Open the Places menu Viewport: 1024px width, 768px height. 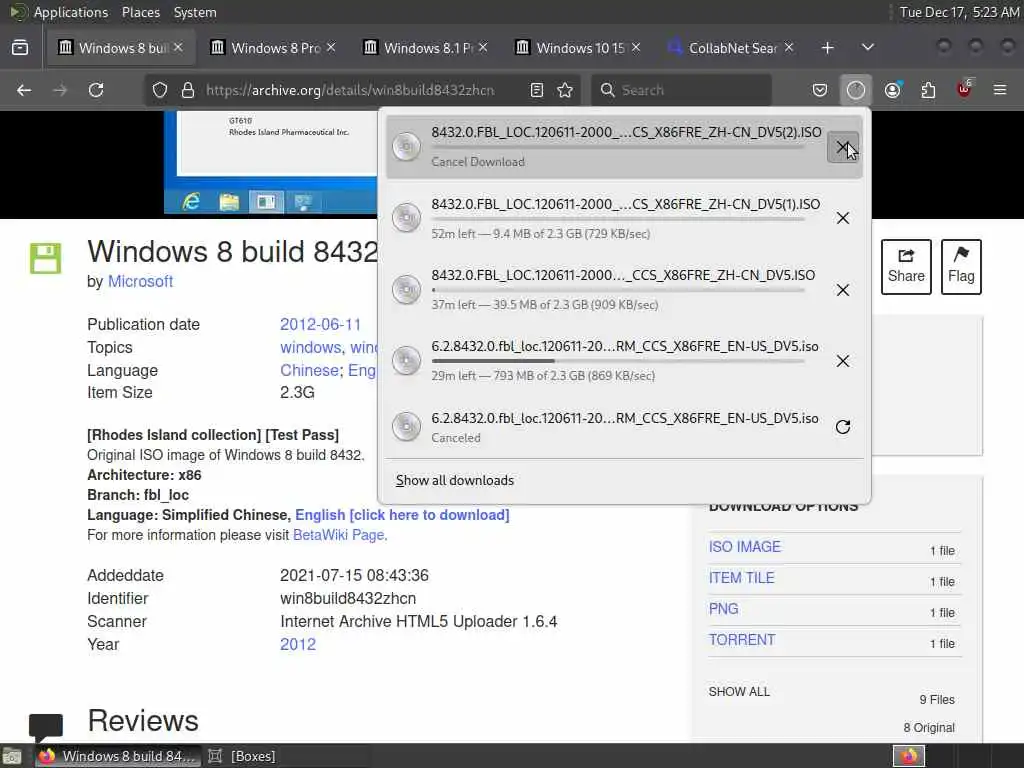tap(140, 12)
